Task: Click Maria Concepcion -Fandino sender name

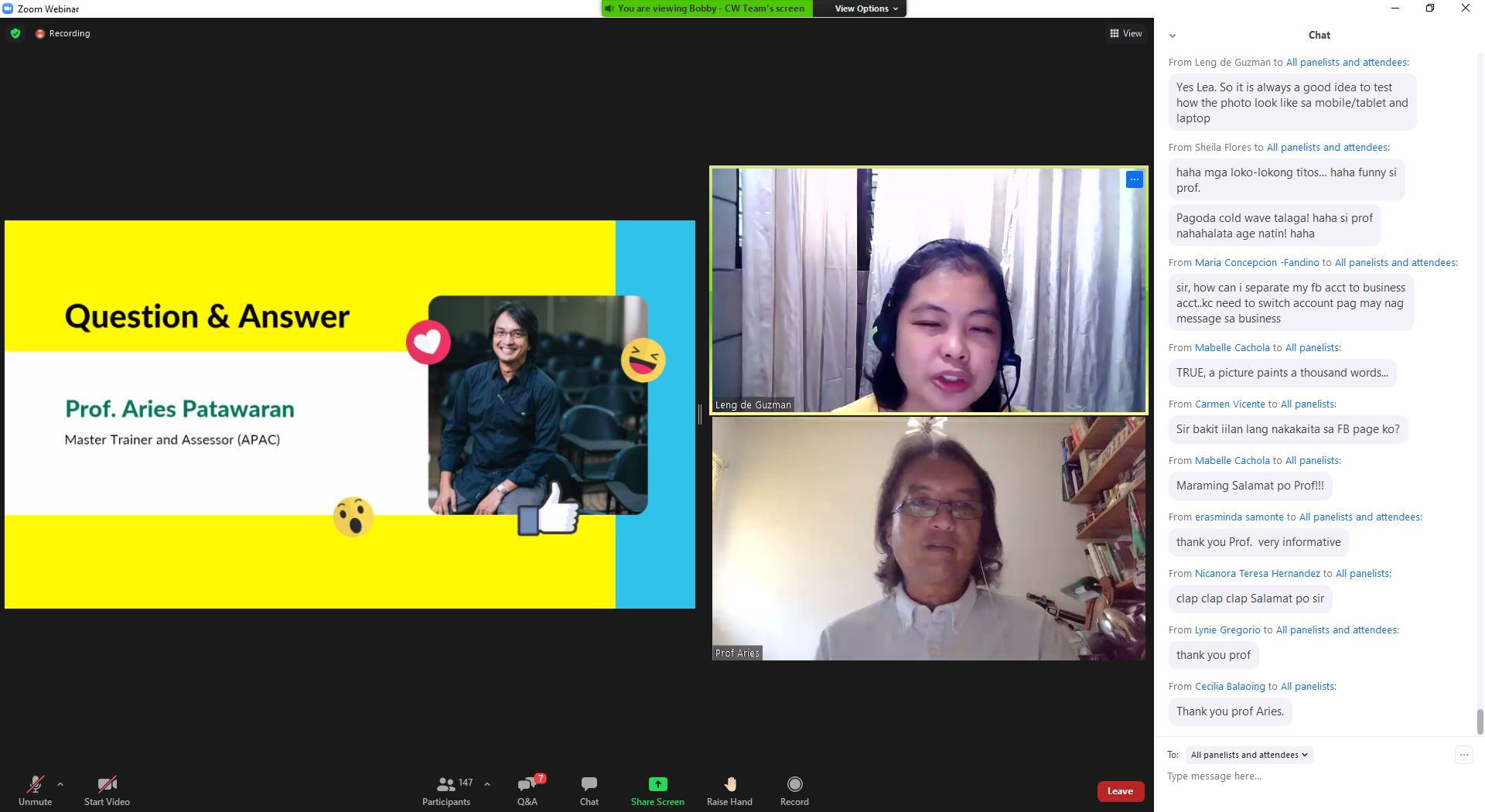Action: pos(1257,263)
